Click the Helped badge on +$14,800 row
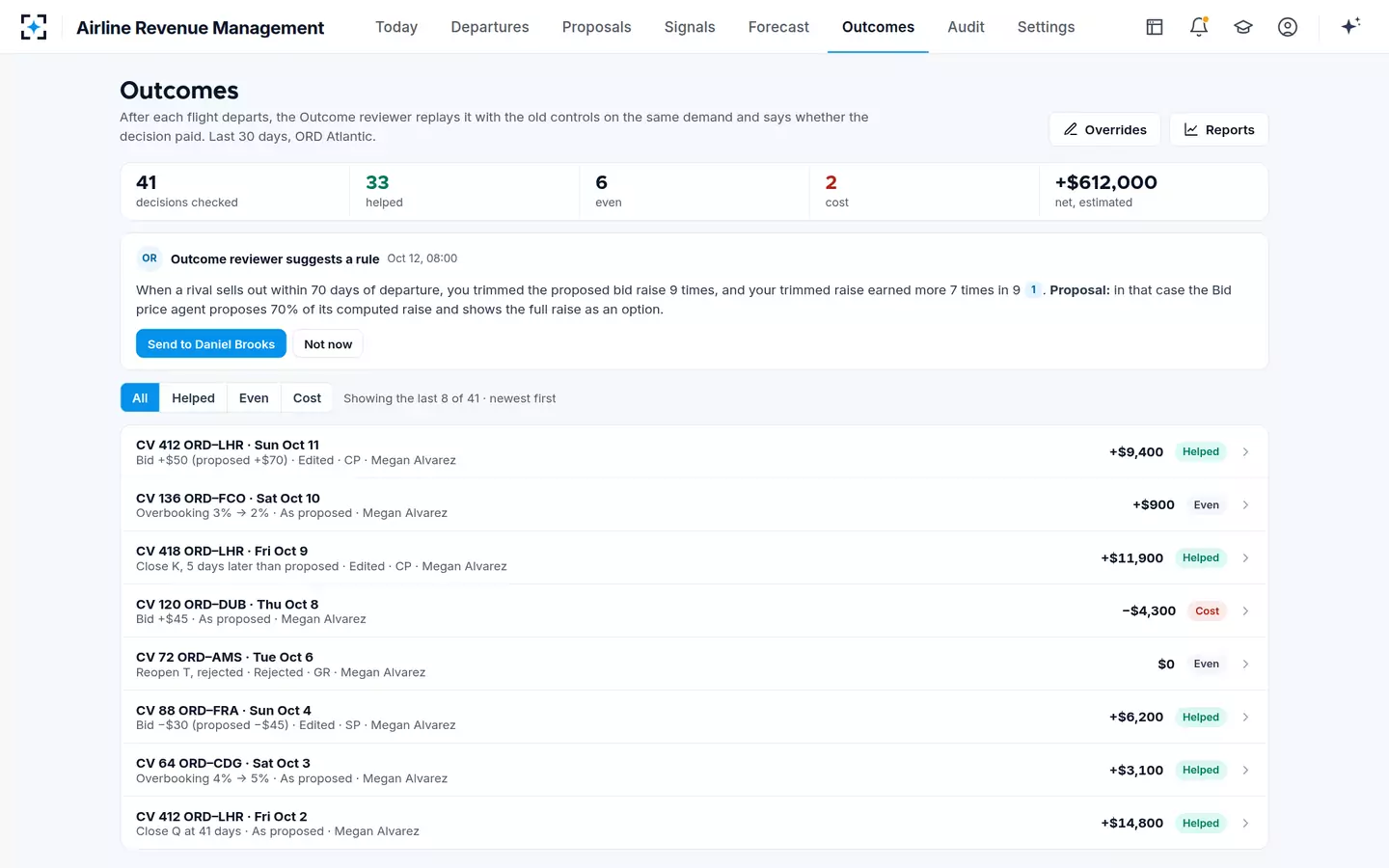 (1201, 823)
